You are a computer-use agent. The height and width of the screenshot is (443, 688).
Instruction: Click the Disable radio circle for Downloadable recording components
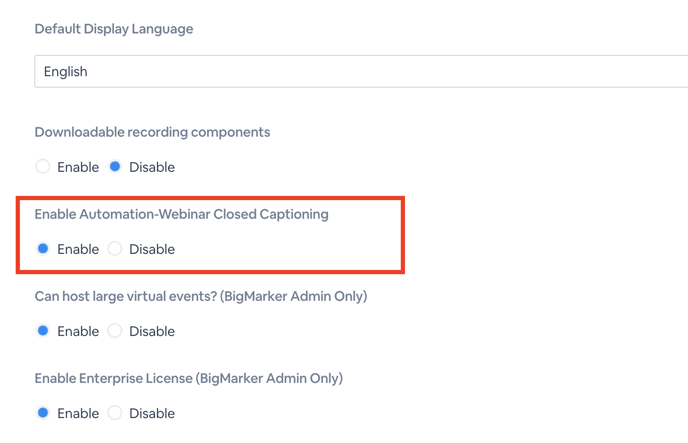[115, 167]
